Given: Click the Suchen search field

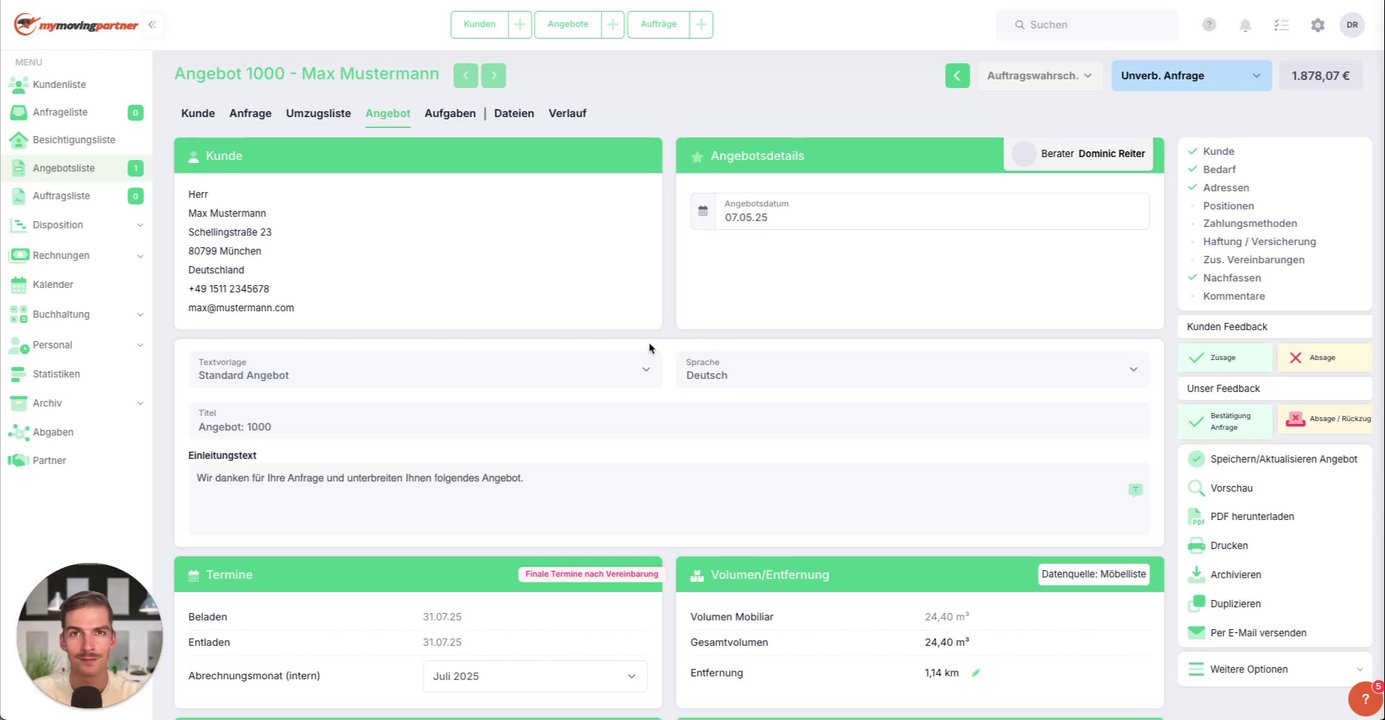Looking at the screenshot, I should point(1086,24).
